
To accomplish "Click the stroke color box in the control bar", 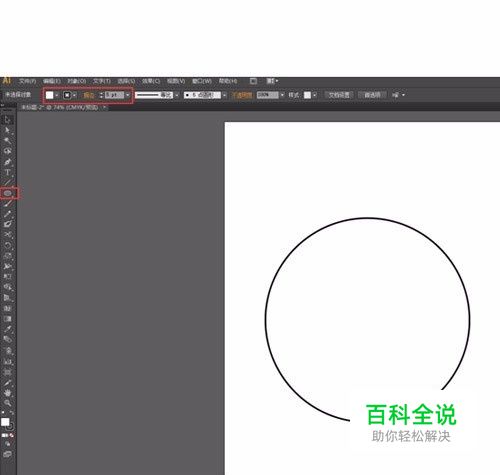I will pos(67,95).
